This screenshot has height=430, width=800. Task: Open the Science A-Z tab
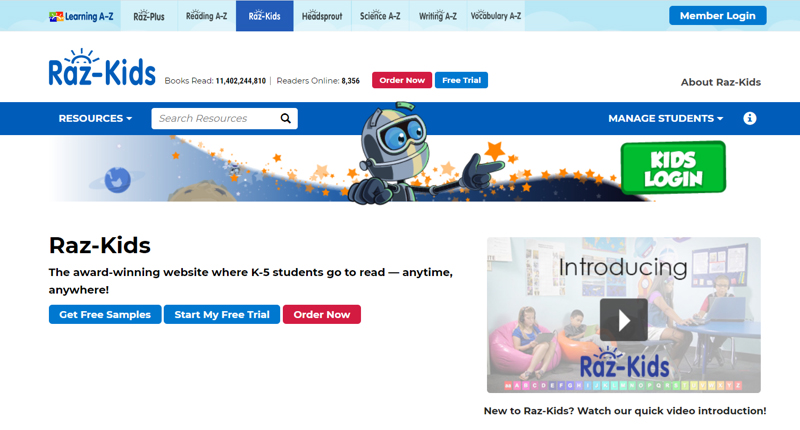coord(380,16)
